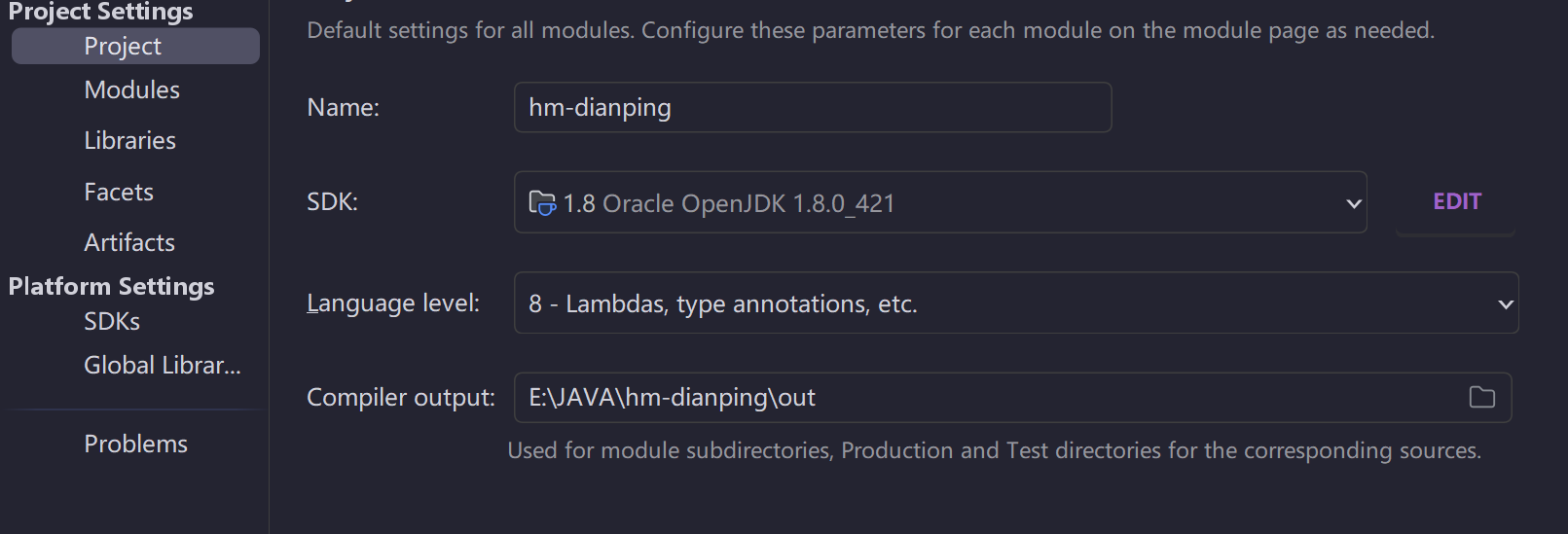Open the SDK combo box showing 1.8 Oracle OpenJDK
Viewport: 1568px width, 534px height.
(940, 202)
